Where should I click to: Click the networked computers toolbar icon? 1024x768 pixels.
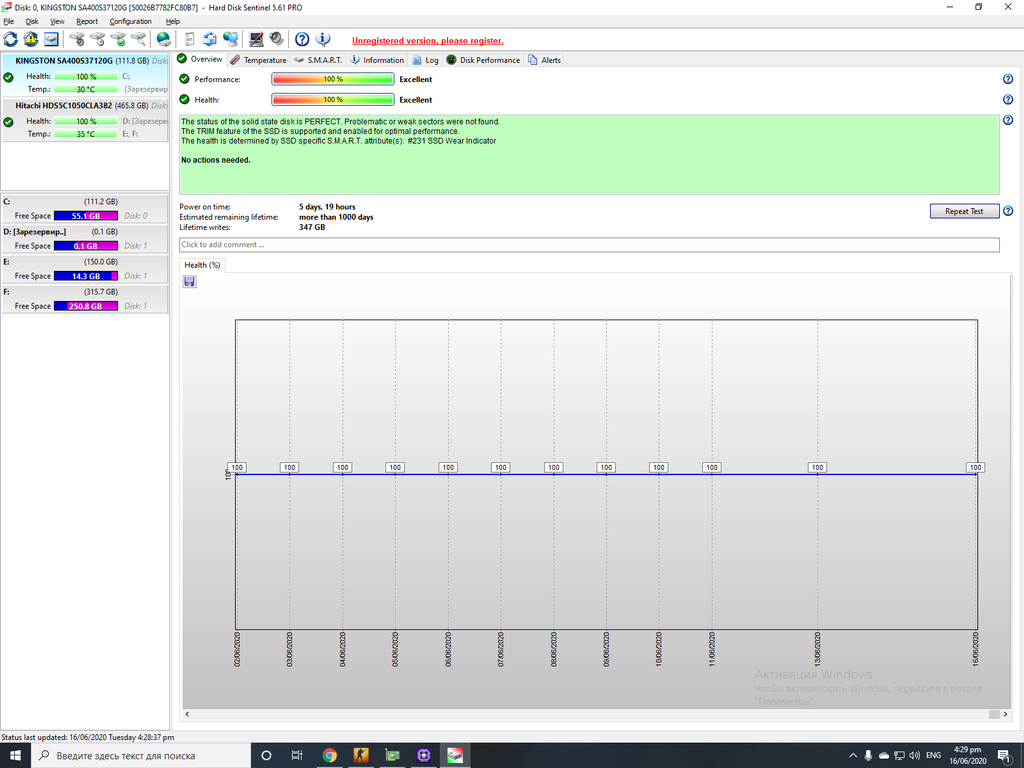230,39
